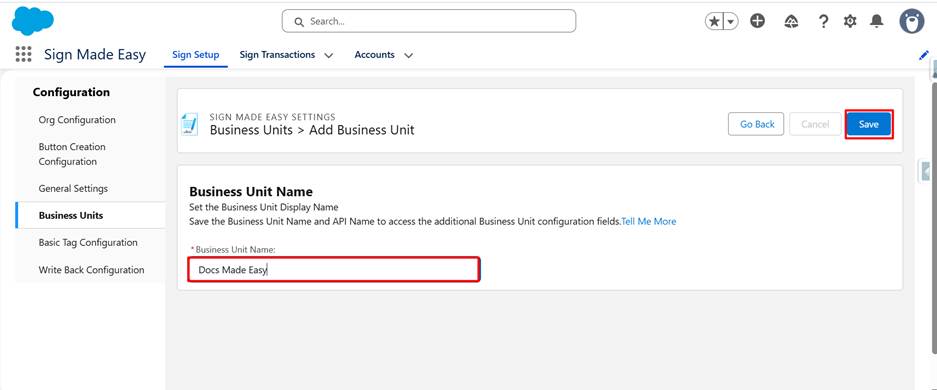Expand the Accounts chevron menu
This screenshot has width=937, height=390.
pos(409,56)
